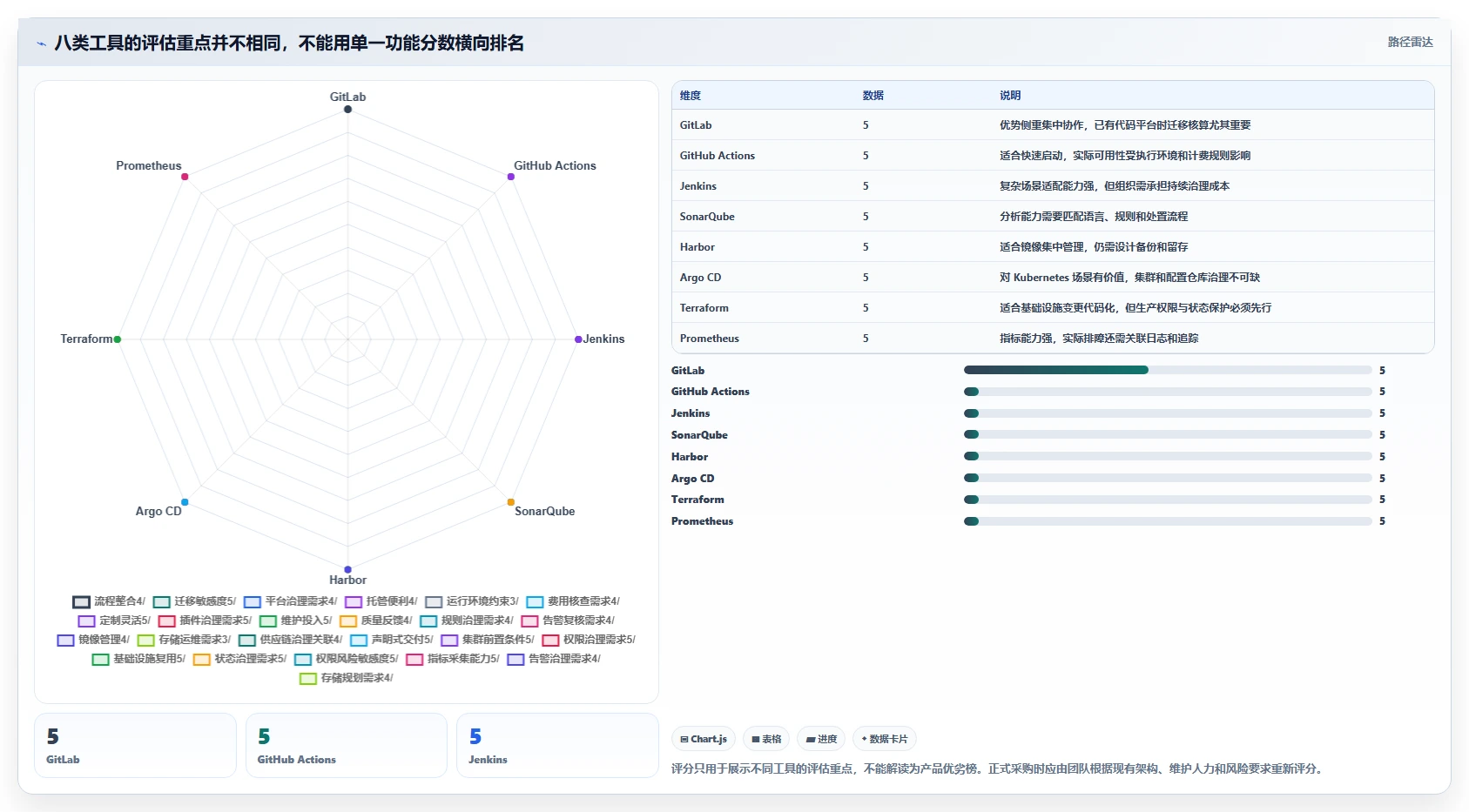Screen dimensions: 1469x812
Task: Toggle the 集群前置条件5 legend entry
Action: point(487,640)
